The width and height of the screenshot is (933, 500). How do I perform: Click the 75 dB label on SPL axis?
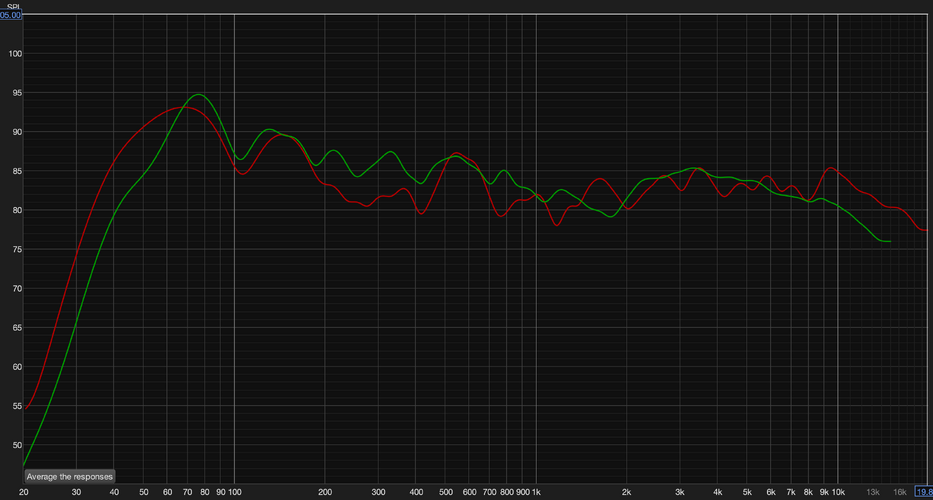pyautogui.click(x=17, y=249)
